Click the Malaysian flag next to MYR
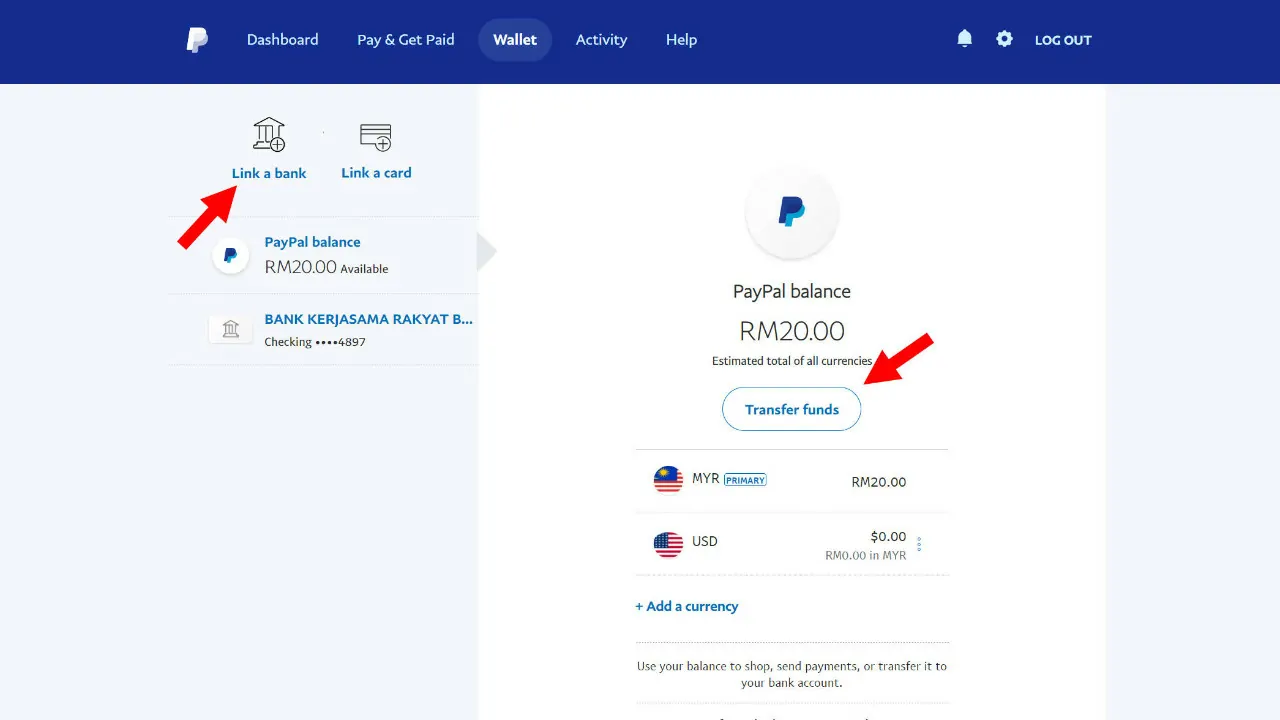 click(667, 479)
